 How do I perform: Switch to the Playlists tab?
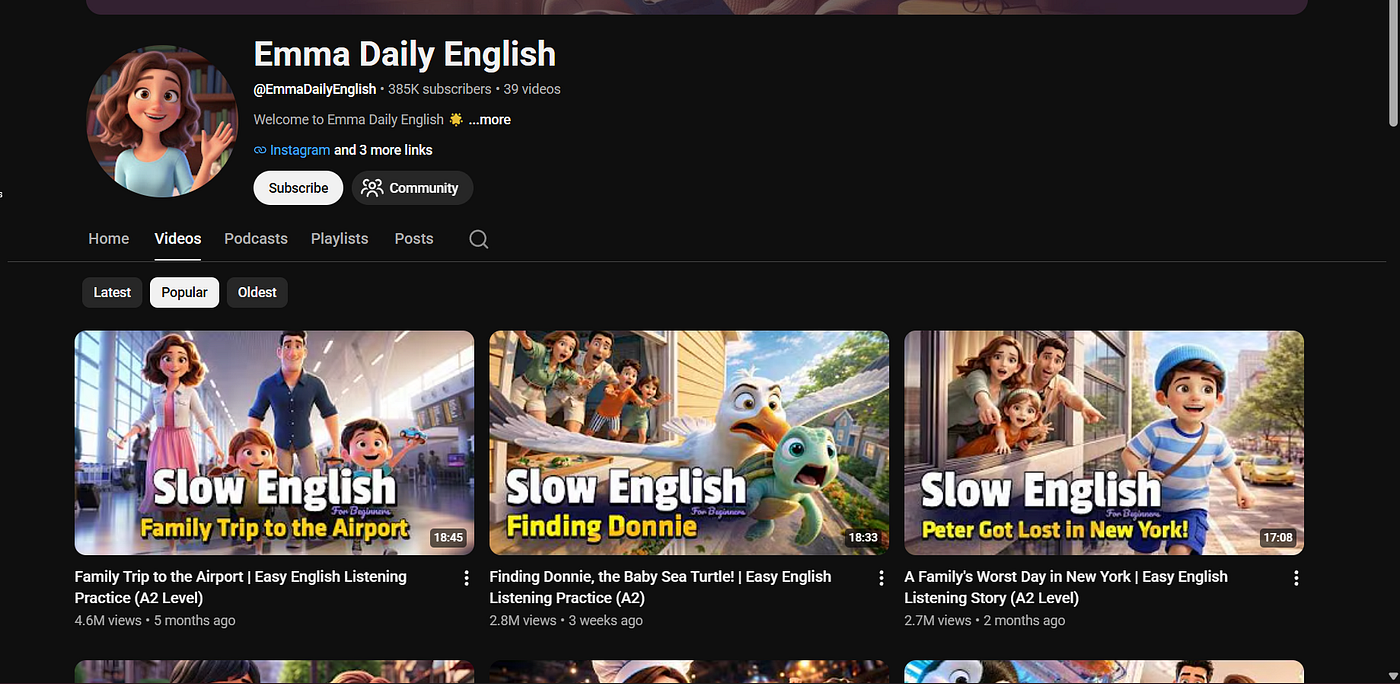[x=340, y=239]
